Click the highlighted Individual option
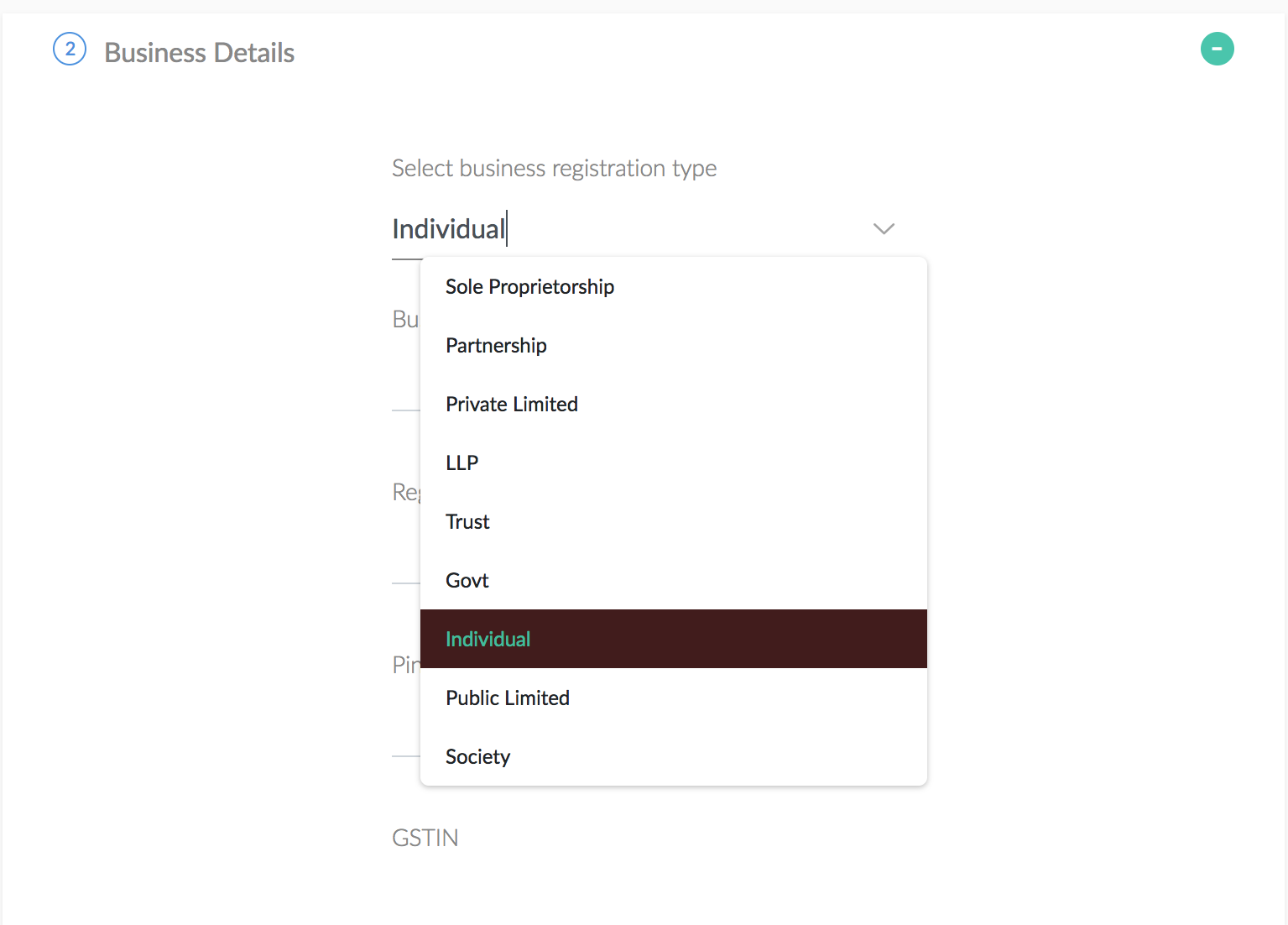This screenshot has width=1288, height=925. point(674,639)
